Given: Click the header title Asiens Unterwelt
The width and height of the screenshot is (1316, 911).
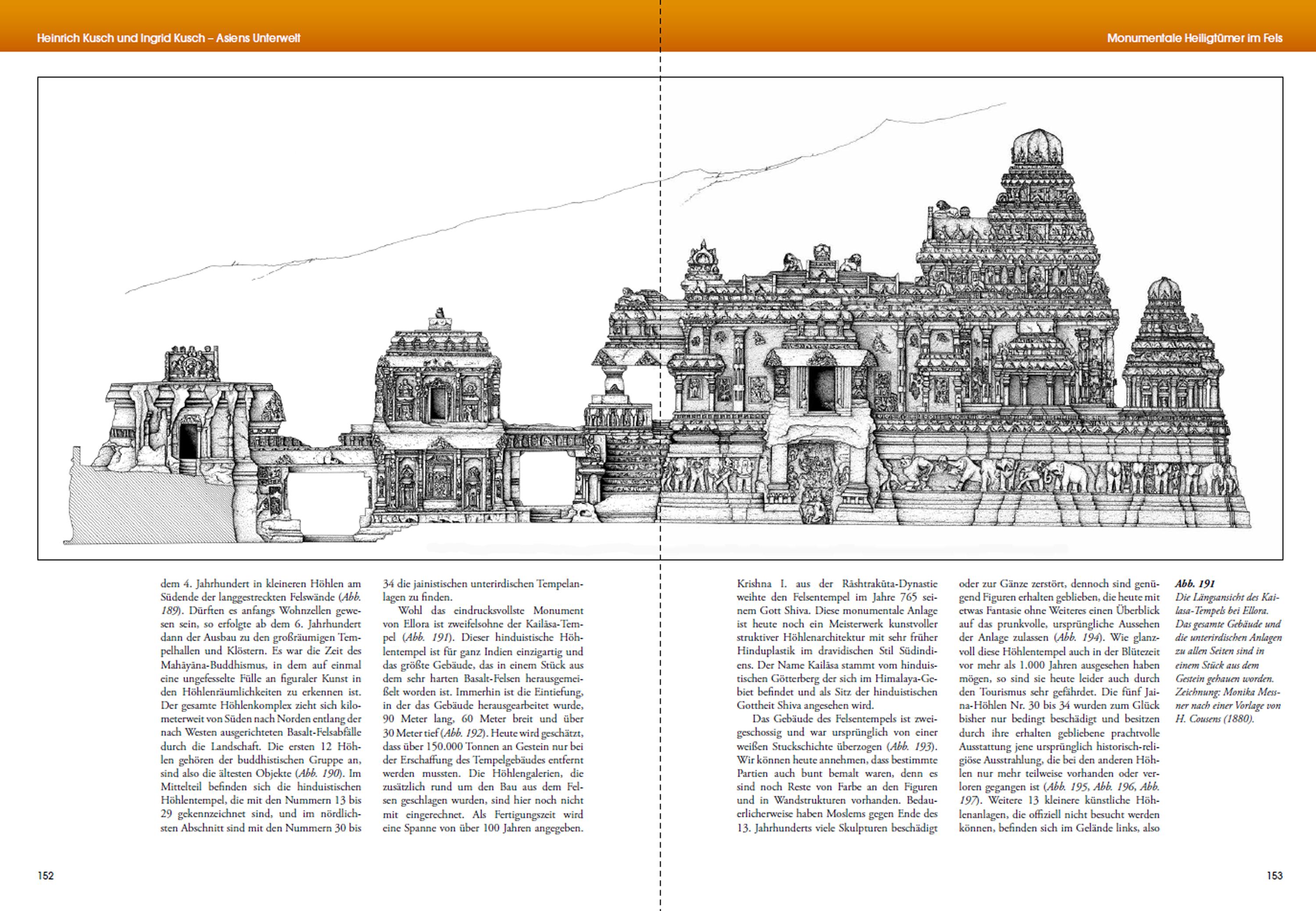Looking at the screenshot, I should point(258,38).
